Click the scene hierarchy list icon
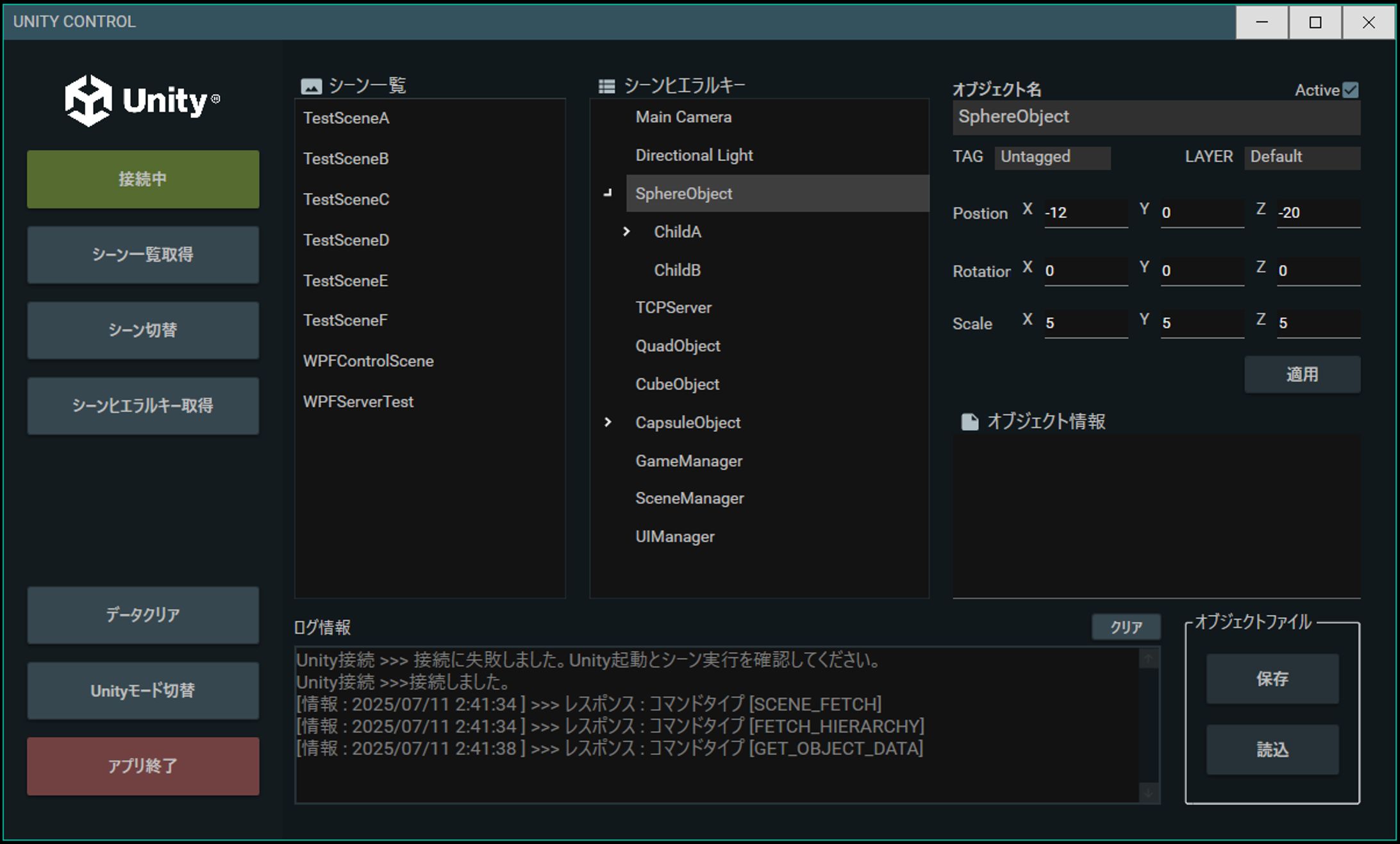1400x844 pixels. (x=606, y=86)
